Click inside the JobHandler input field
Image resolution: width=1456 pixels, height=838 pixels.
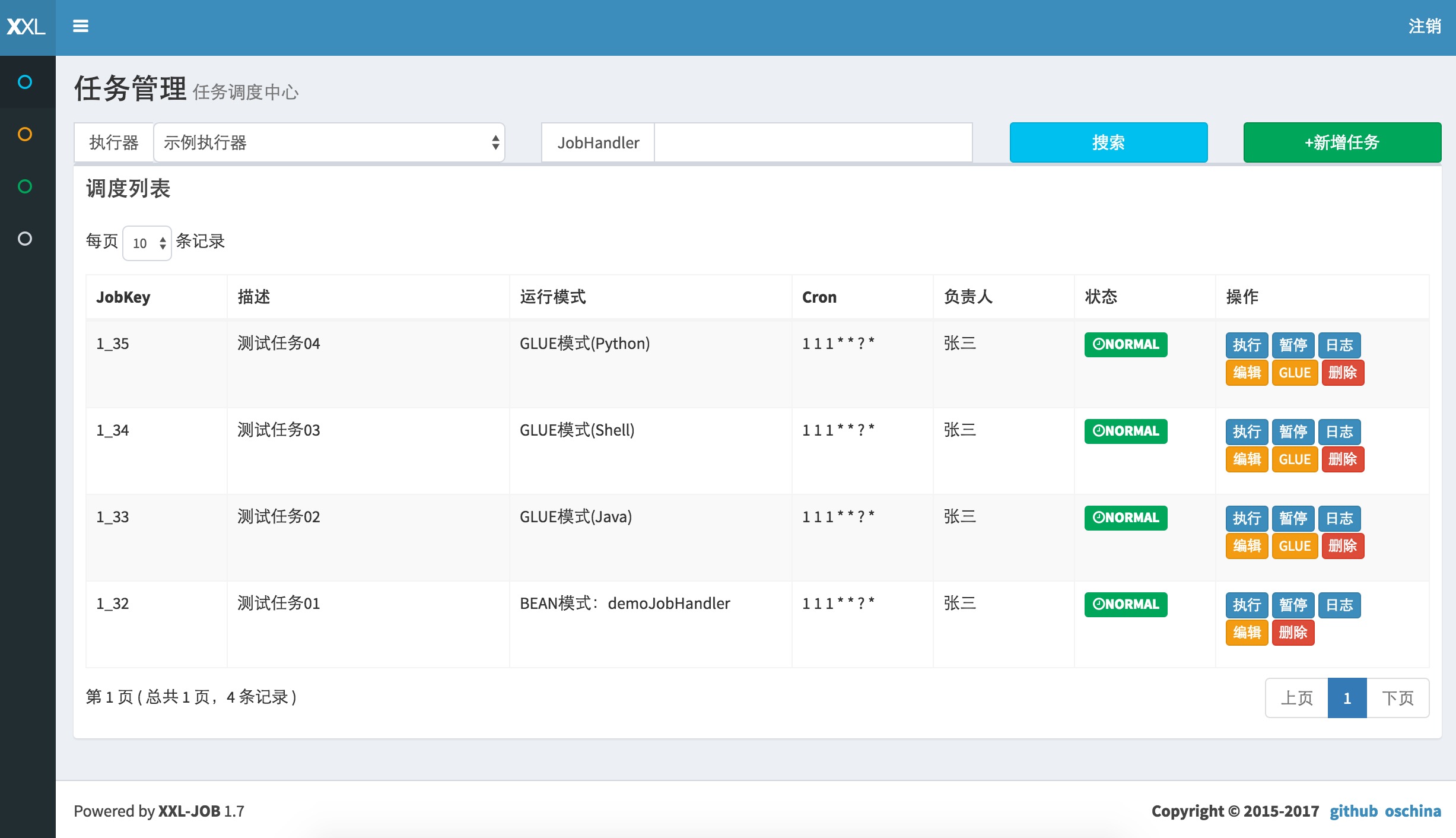coord(813,142)
